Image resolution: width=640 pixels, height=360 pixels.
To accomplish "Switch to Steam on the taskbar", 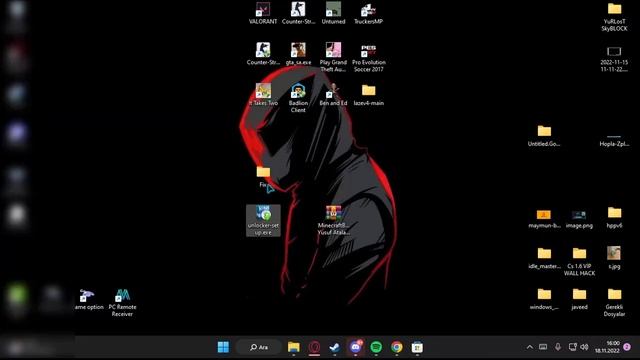I will pyautogui.click(x=335, y=347).
